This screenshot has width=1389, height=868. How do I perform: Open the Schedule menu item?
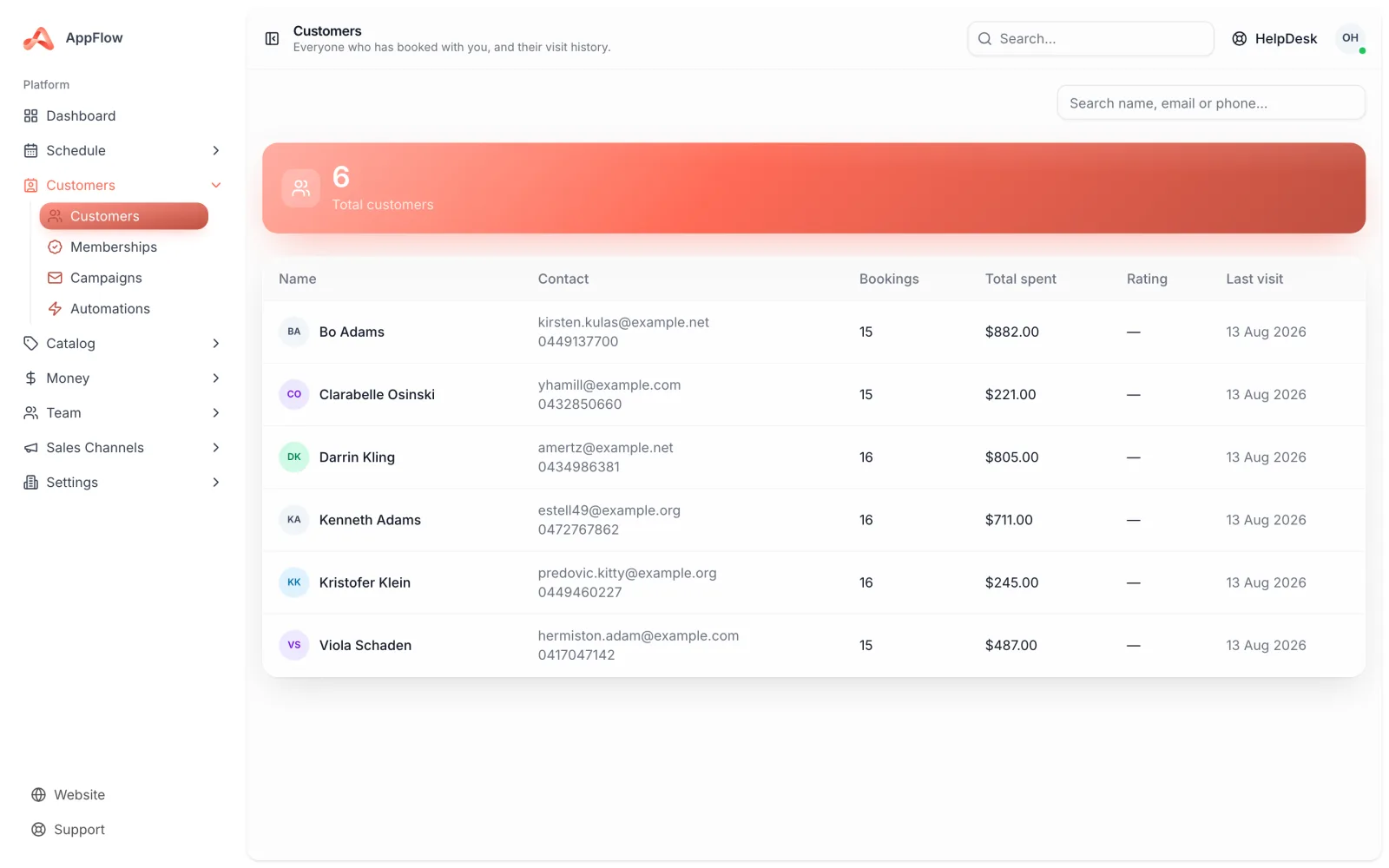point(123,150)
